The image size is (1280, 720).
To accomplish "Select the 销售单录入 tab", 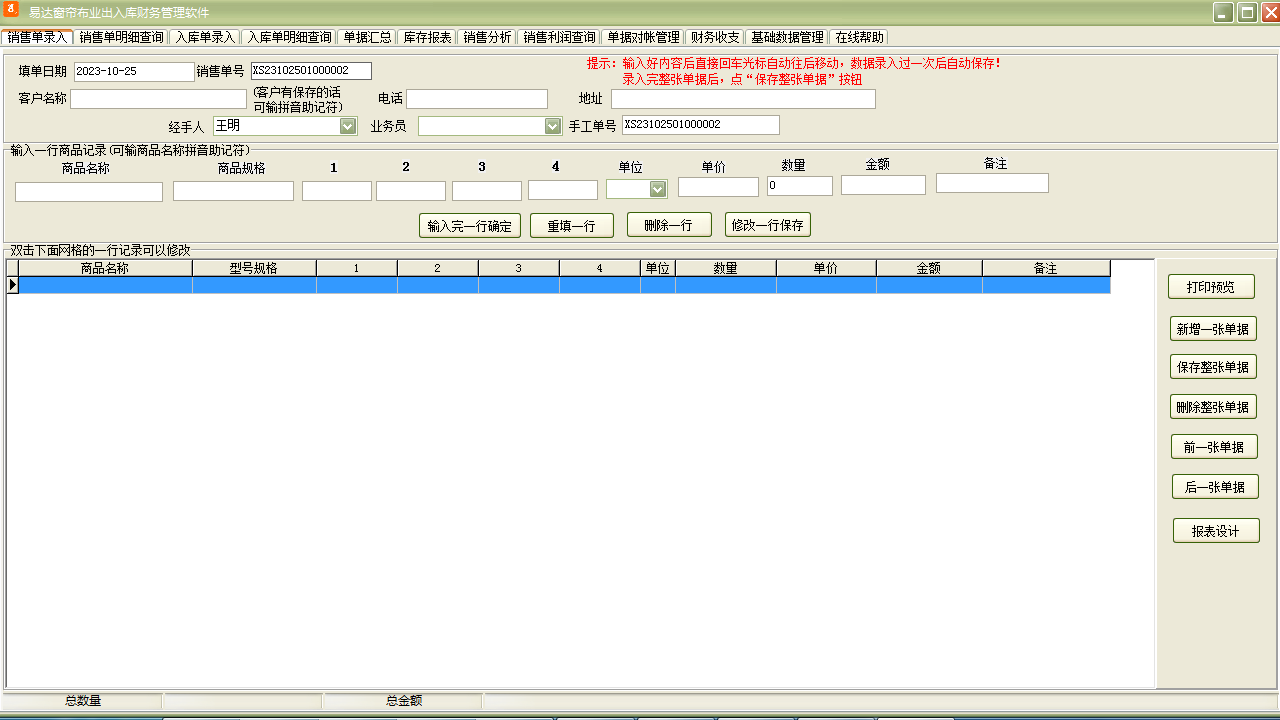I will click(x=37, y=37).
